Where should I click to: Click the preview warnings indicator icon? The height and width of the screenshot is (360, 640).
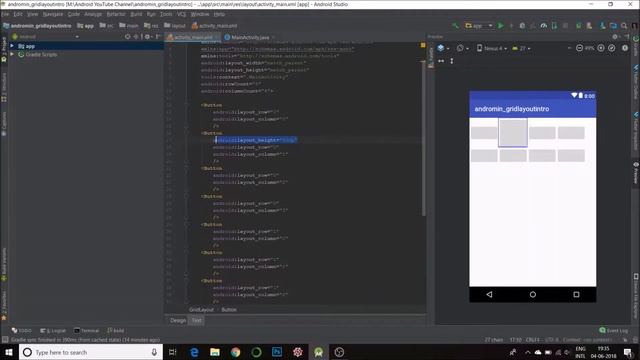pyautogui.click(x=625, y=48)
